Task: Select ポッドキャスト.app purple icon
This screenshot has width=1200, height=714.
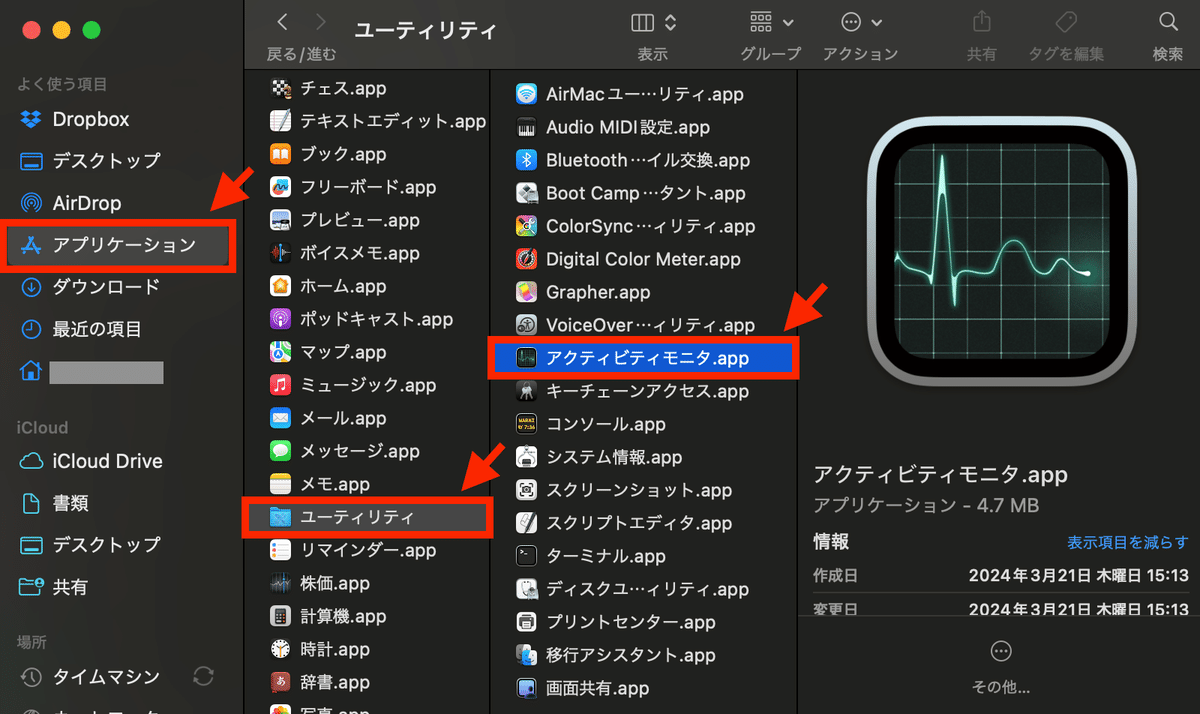Action: tap(281, 319)
